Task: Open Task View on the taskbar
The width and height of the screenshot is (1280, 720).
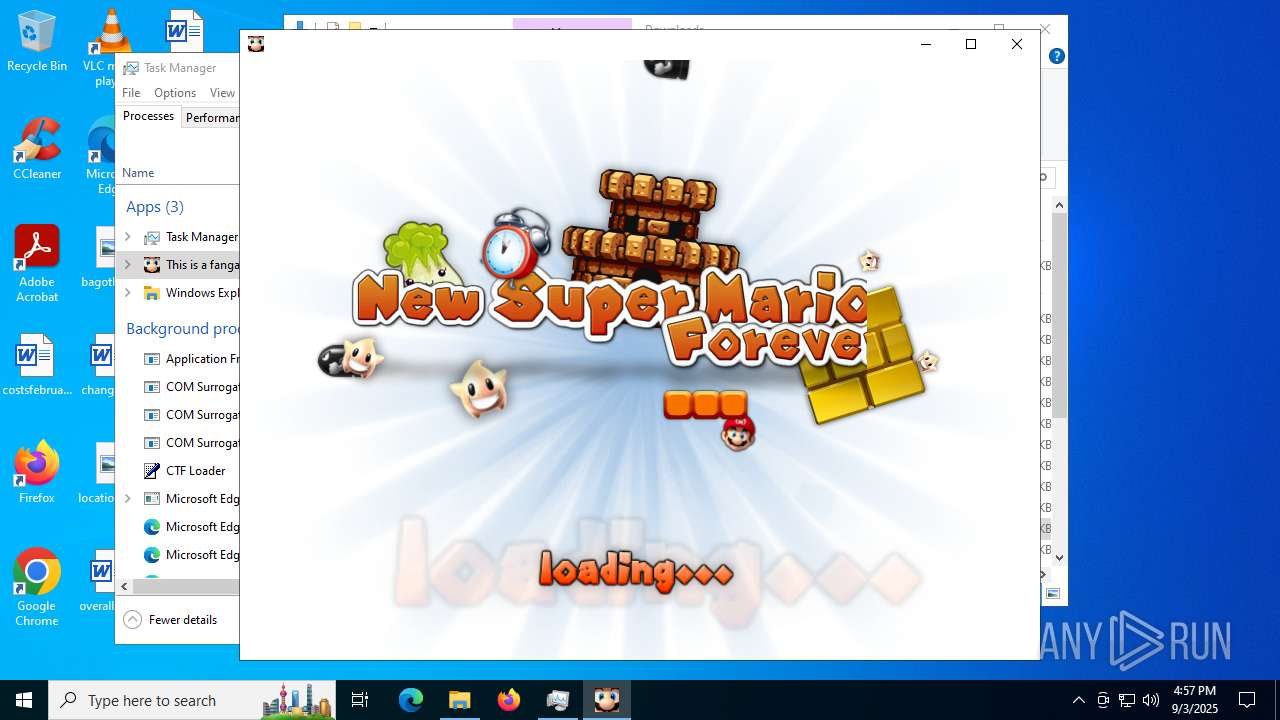Action: [360, 700]
